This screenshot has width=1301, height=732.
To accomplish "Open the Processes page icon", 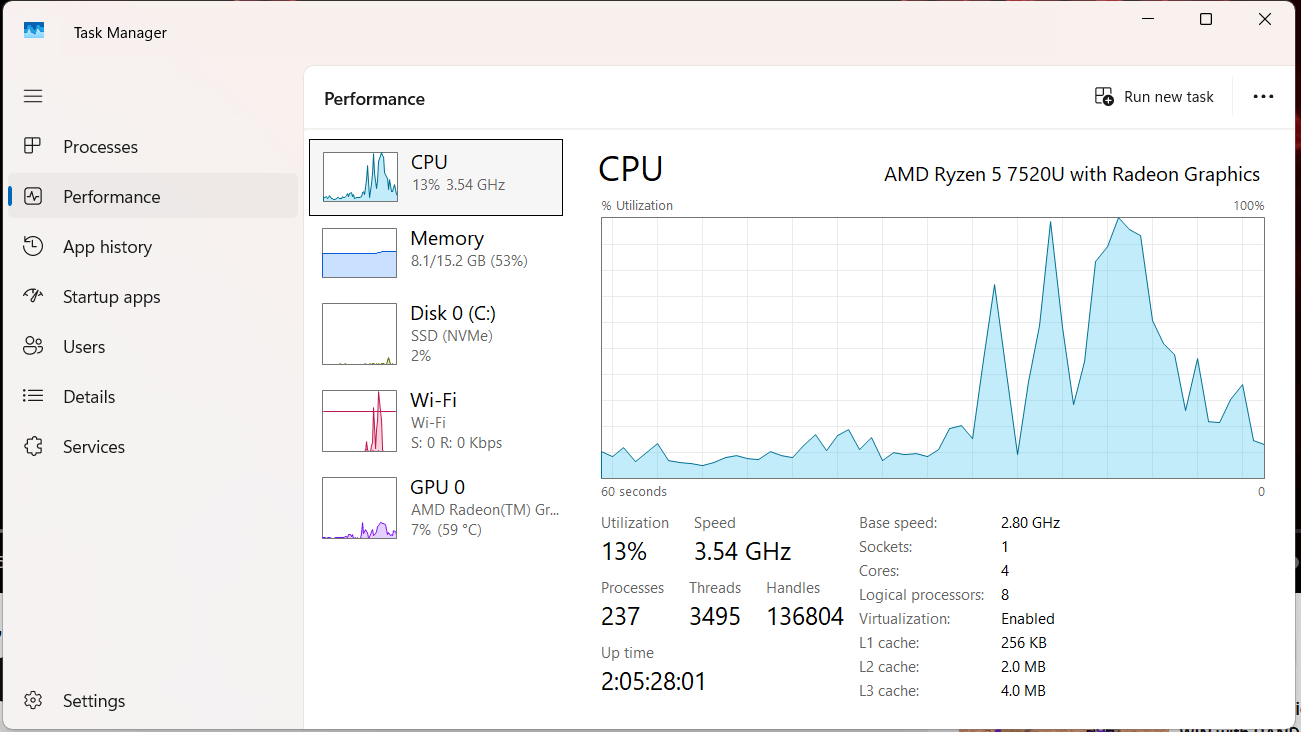I will [x=33, y=146].
